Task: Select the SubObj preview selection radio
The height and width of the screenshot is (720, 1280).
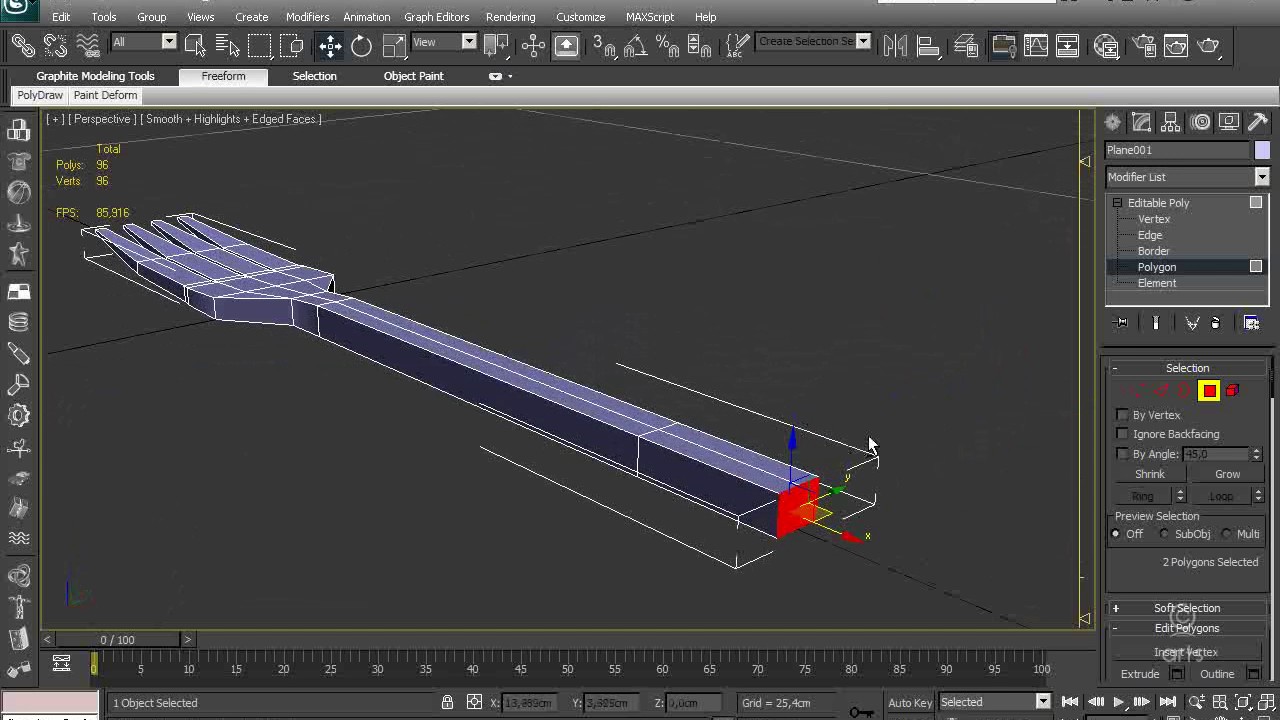Action: [1164, 534]
